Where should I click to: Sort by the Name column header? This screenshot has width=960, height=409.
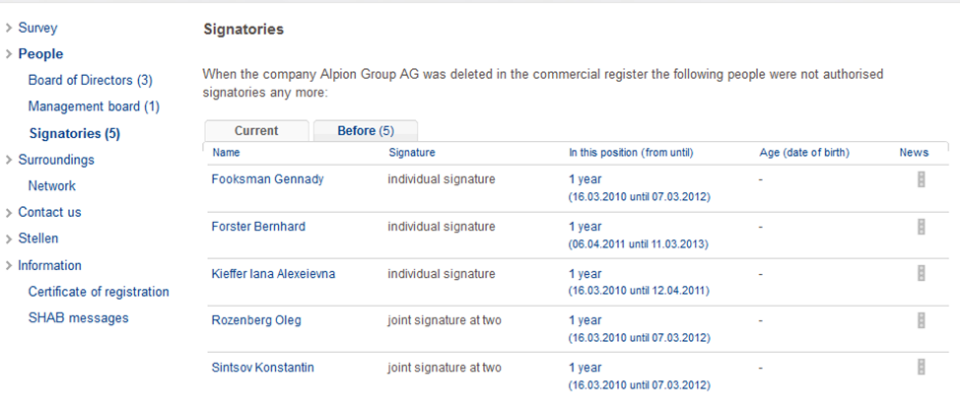pos(226,153)
